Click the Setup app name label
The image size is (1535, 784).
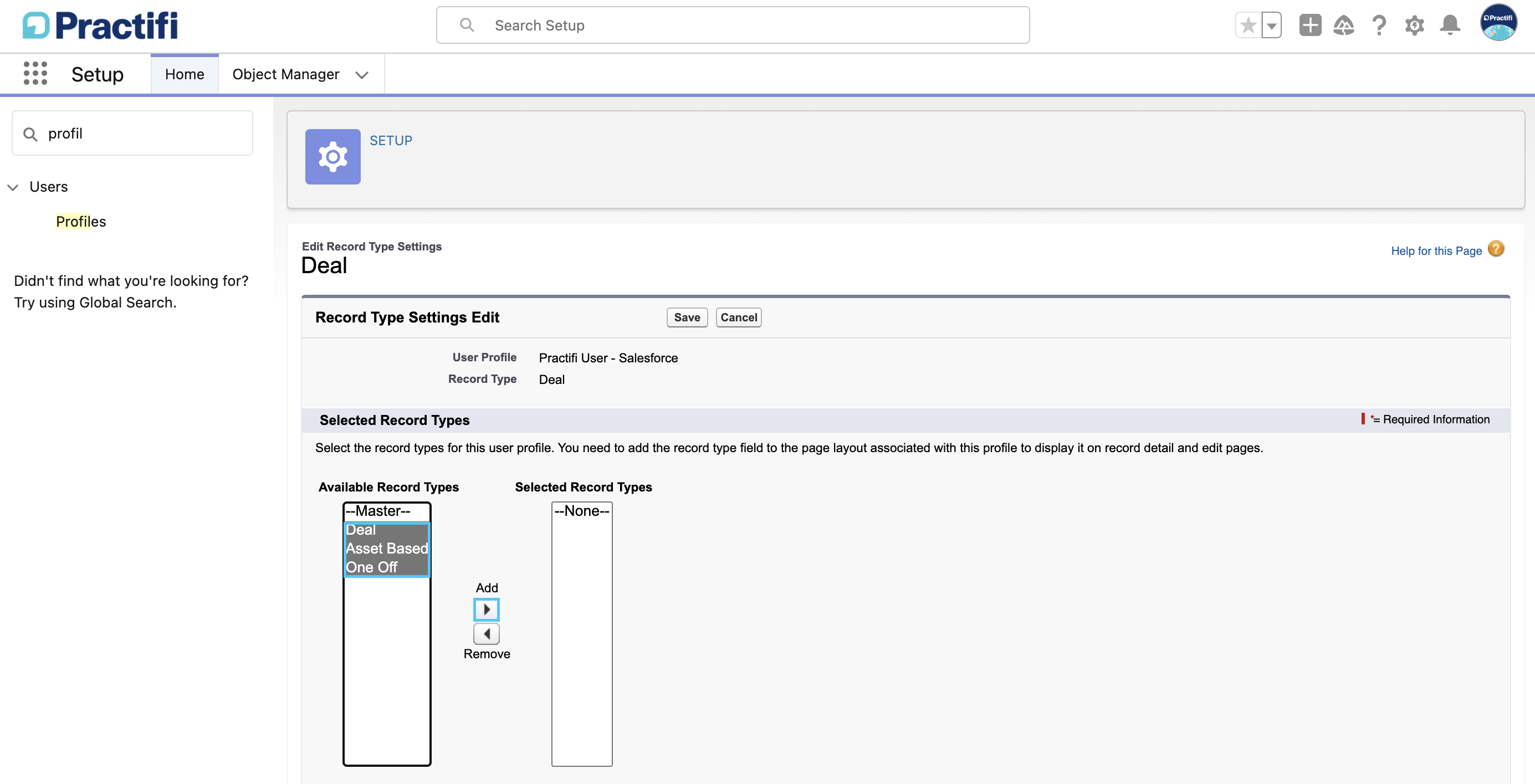coord(98,74)
